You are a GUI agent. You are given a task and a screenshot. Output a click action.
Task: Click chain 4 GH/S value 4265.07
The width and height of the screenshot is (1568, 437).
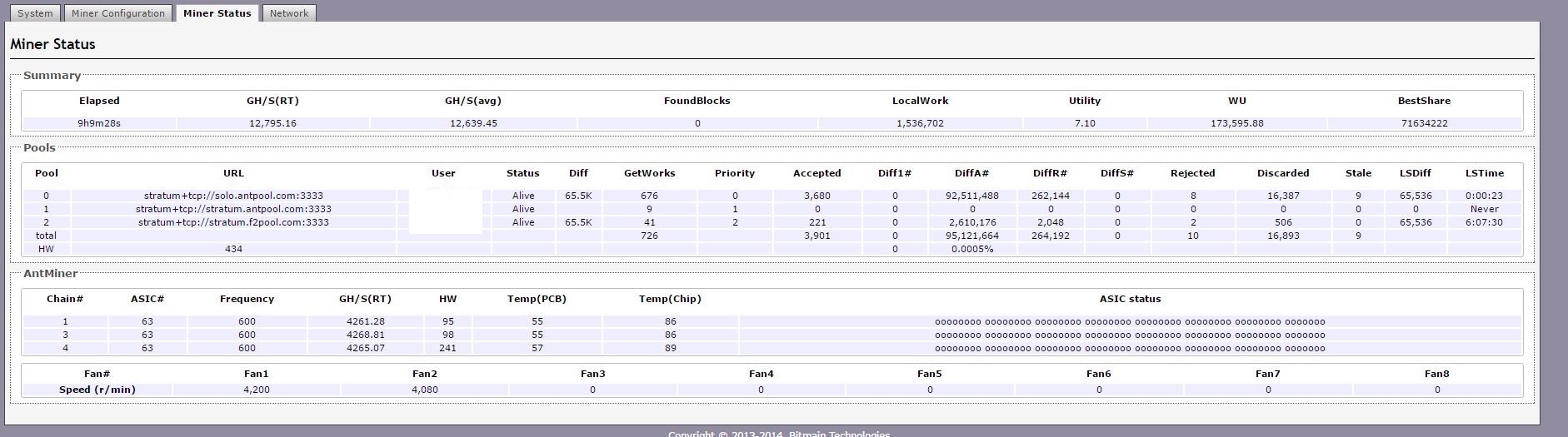point(366,348)
